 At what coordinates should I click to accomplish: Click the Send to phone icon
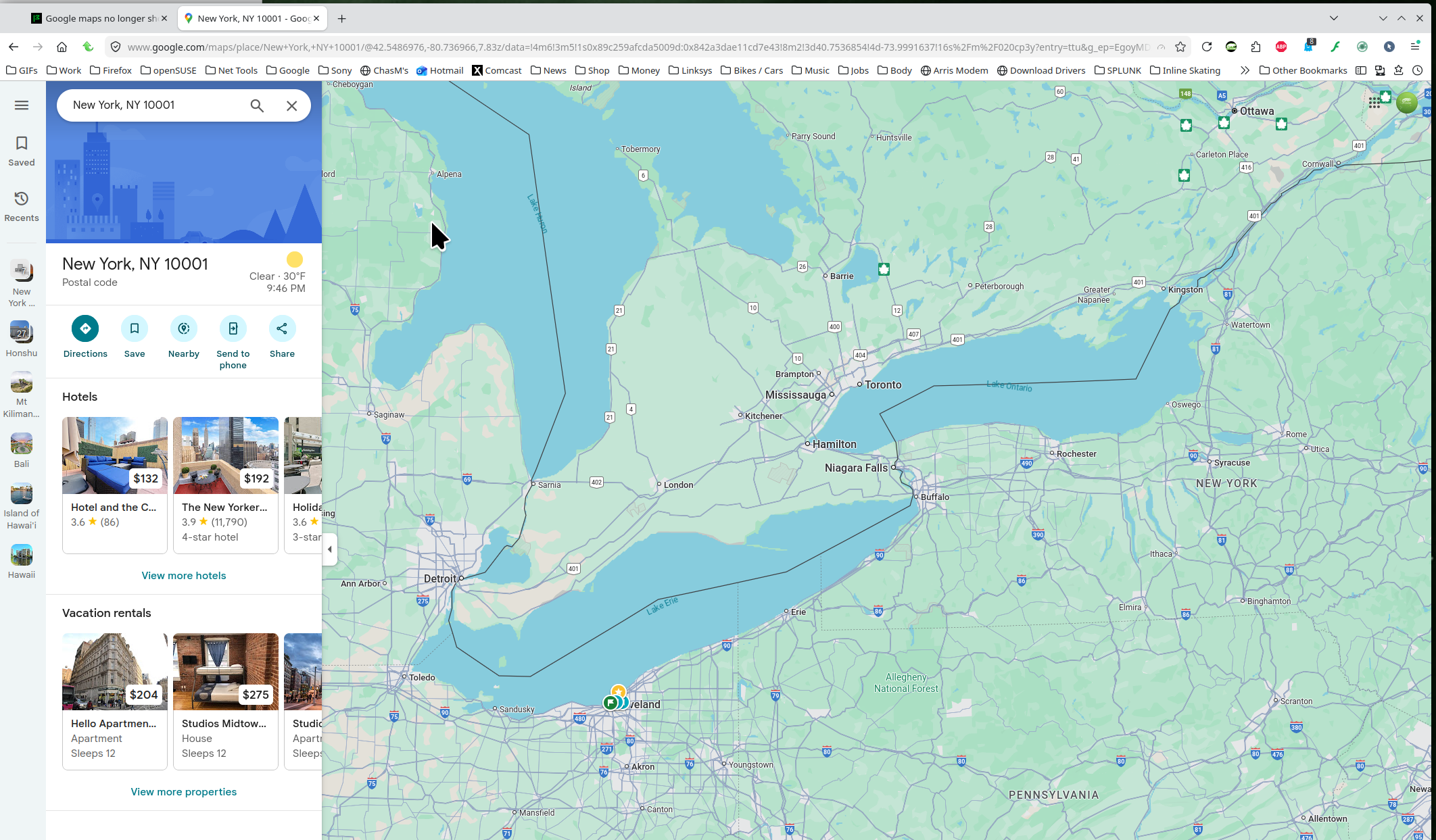pos(233,328)
